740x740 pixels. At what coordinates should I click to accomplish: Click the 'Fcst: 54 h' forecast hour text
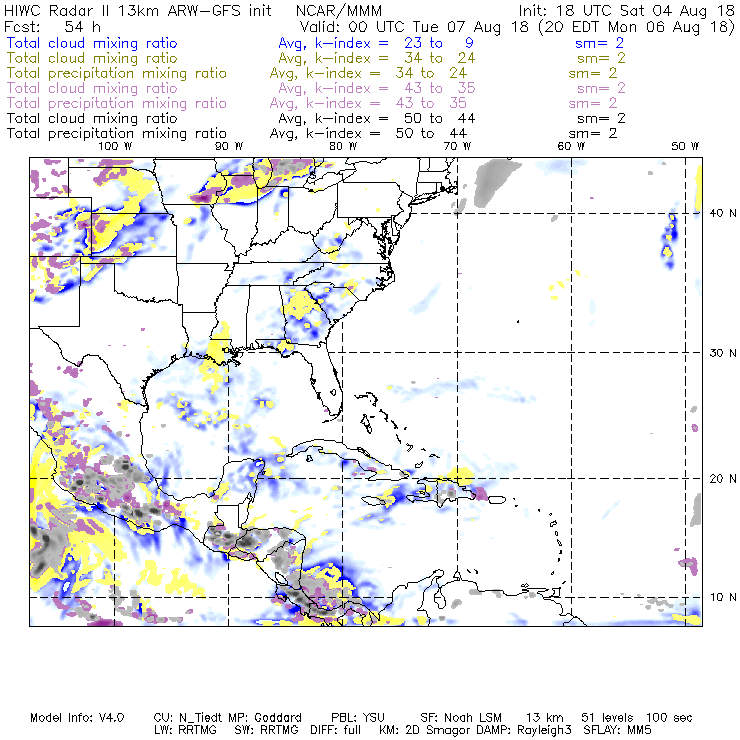[x=52, y=26]
